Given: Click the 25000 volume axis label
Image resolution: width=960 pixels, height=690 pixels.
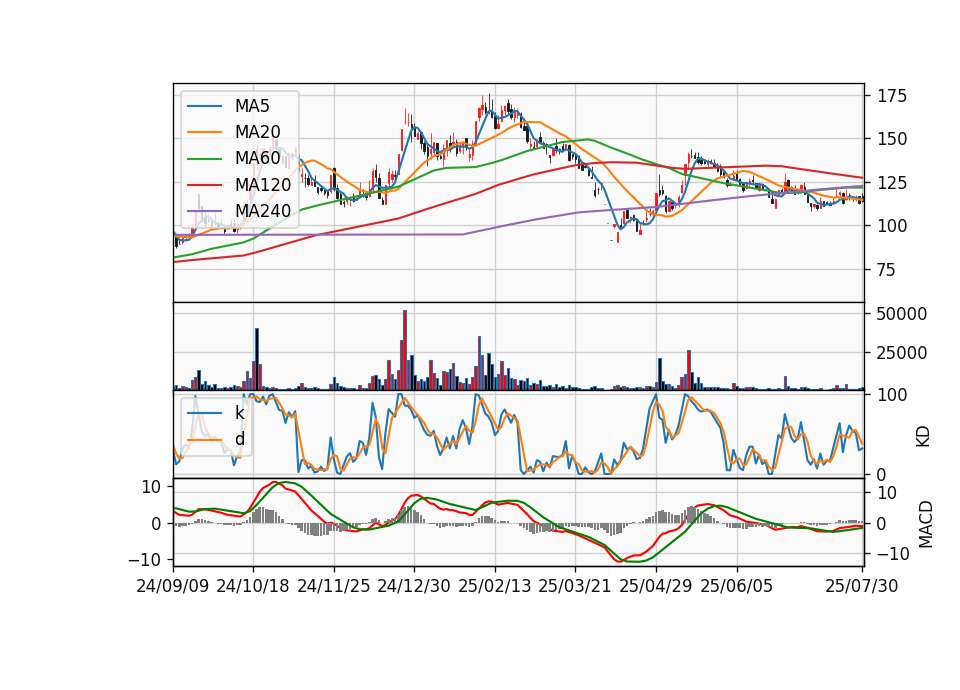Looking at the screenshot, I should 902,353.
